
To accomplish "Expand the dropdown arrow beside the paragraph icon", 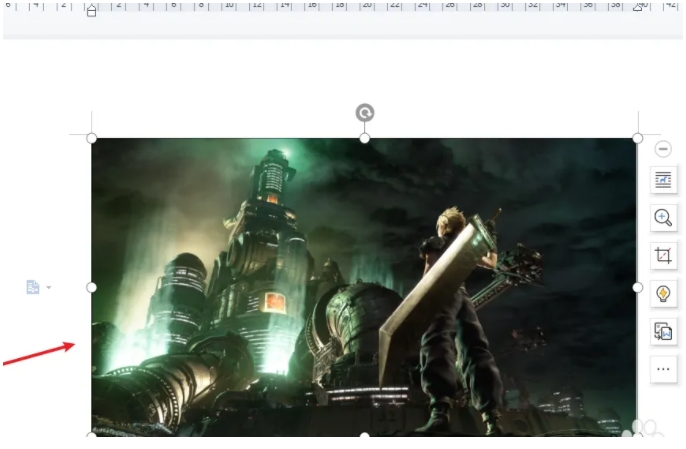I will (x=49, y=288).
